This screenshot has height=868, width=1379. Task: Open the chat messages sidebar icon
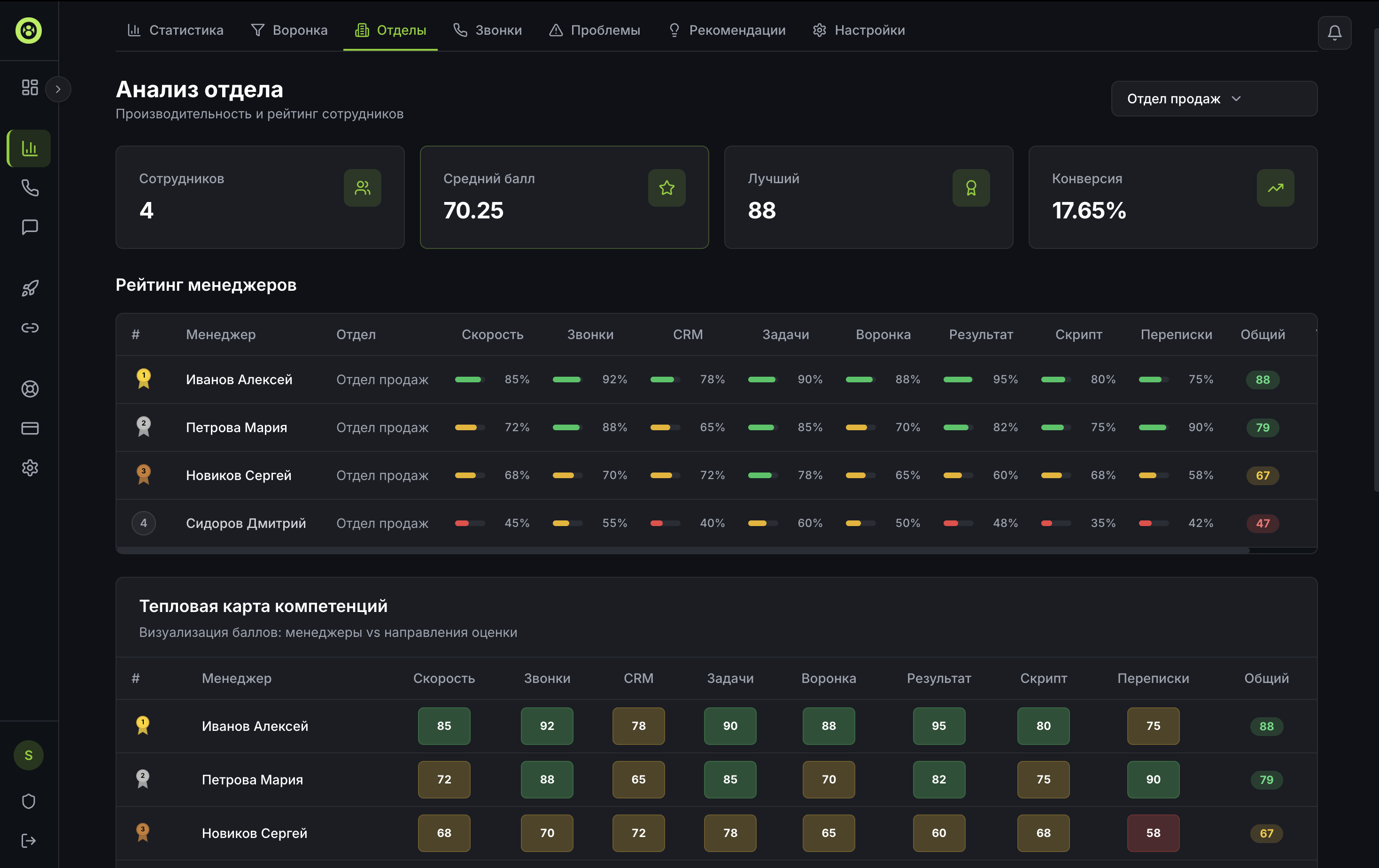pos(30,227)
